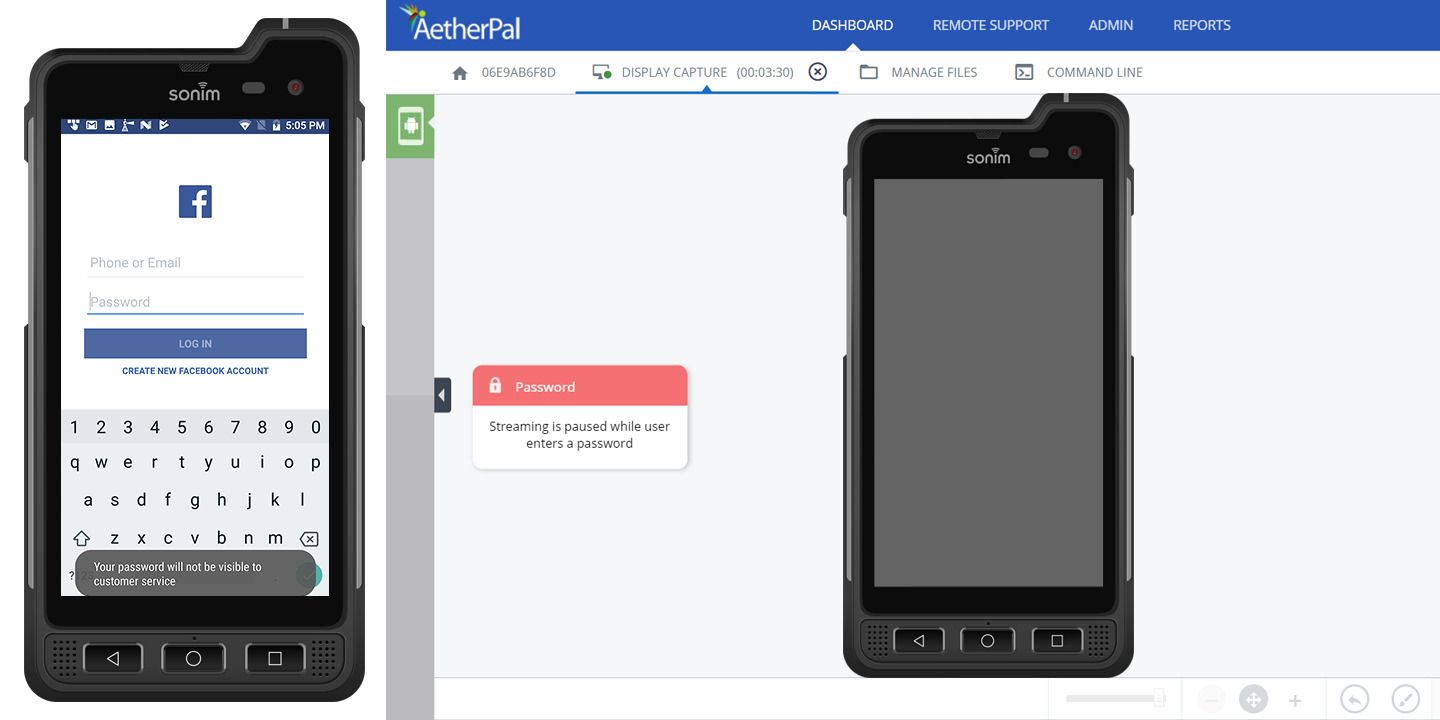Click the red Password notification header
This screenshot has width=1440, height=720.
point(580,386)
